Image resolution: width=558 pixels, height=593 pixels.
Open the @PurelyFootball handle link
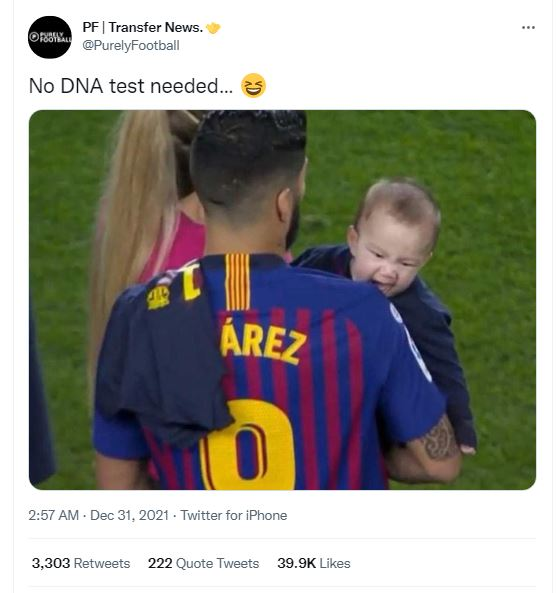point(131,45)
